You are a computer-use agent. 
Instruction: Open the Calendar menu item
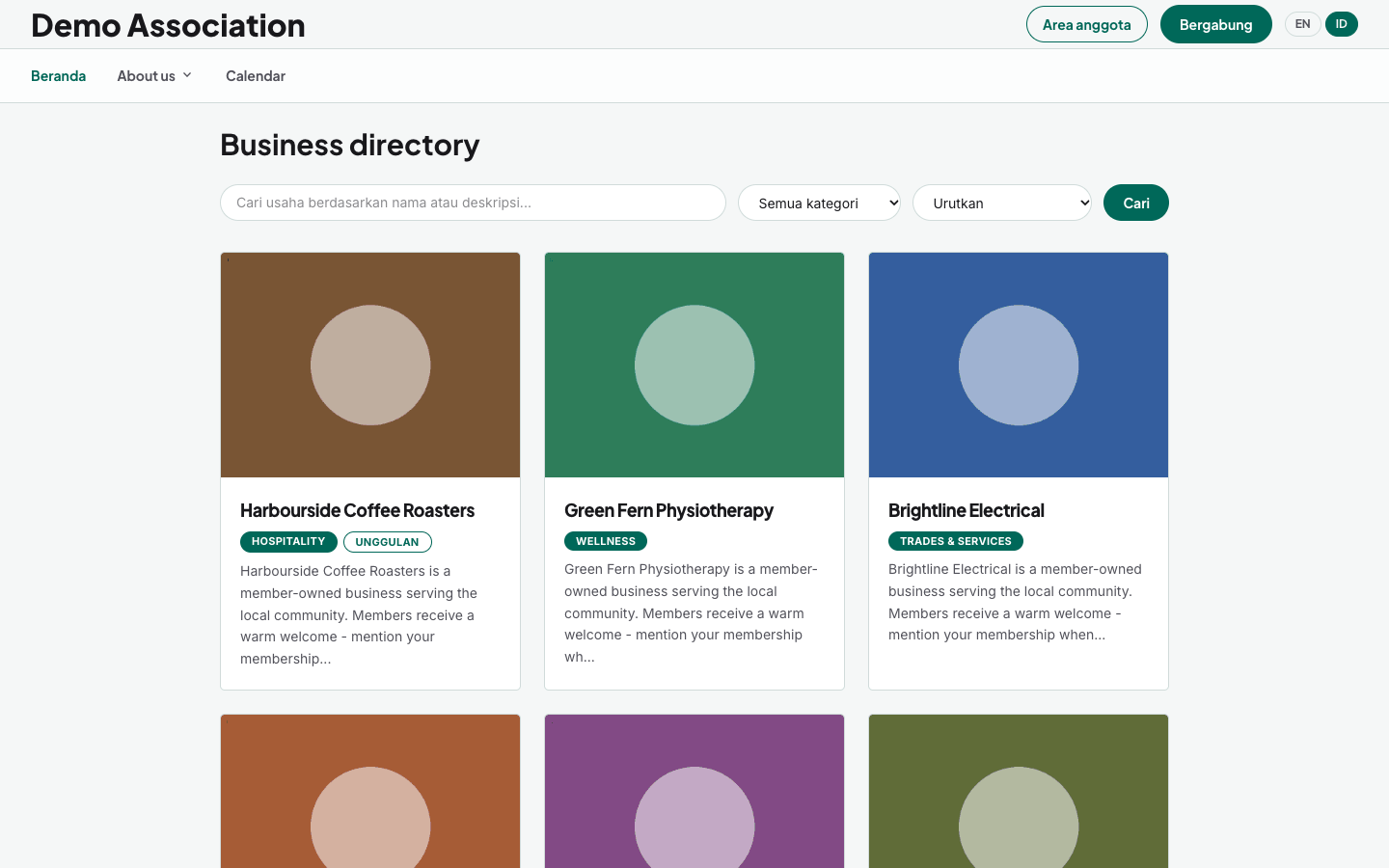point(256,76)
